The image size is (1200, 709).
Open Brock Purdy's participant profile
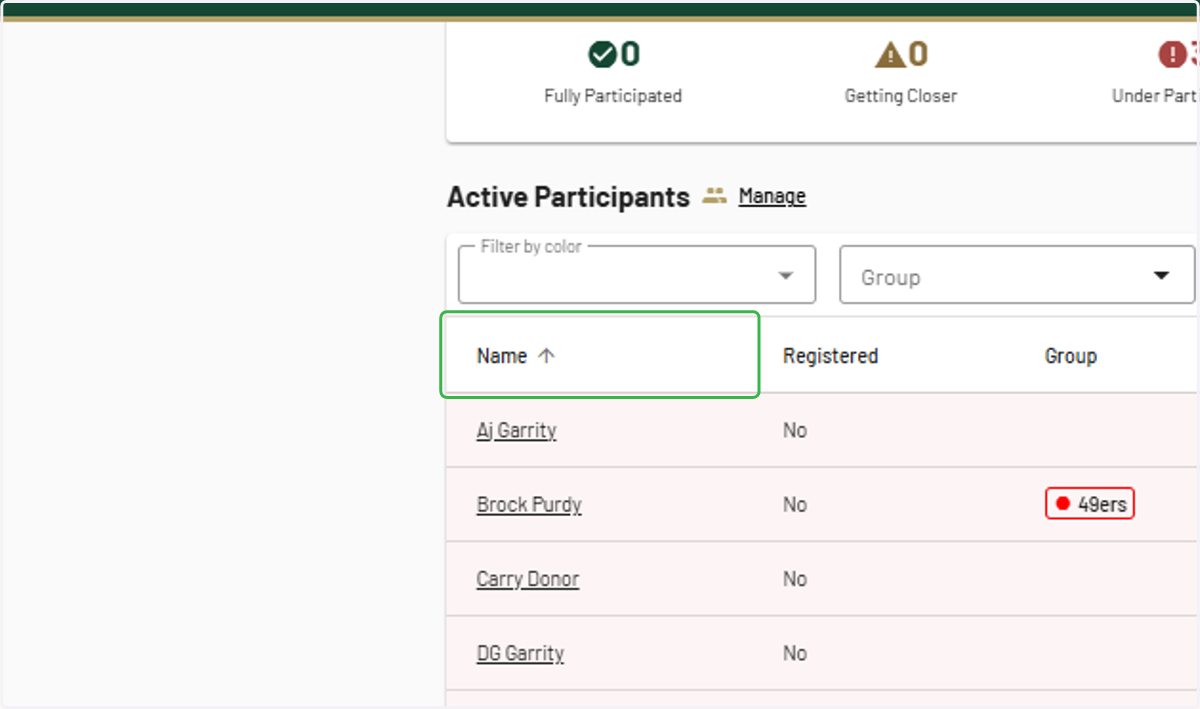pos(529,505)
